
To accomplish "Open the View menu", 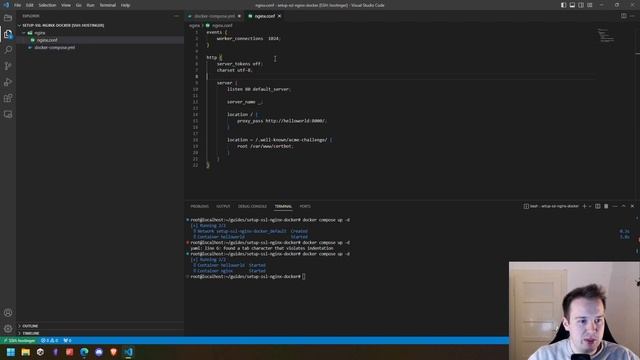I will pyautogui.click(x=66, y=5).
